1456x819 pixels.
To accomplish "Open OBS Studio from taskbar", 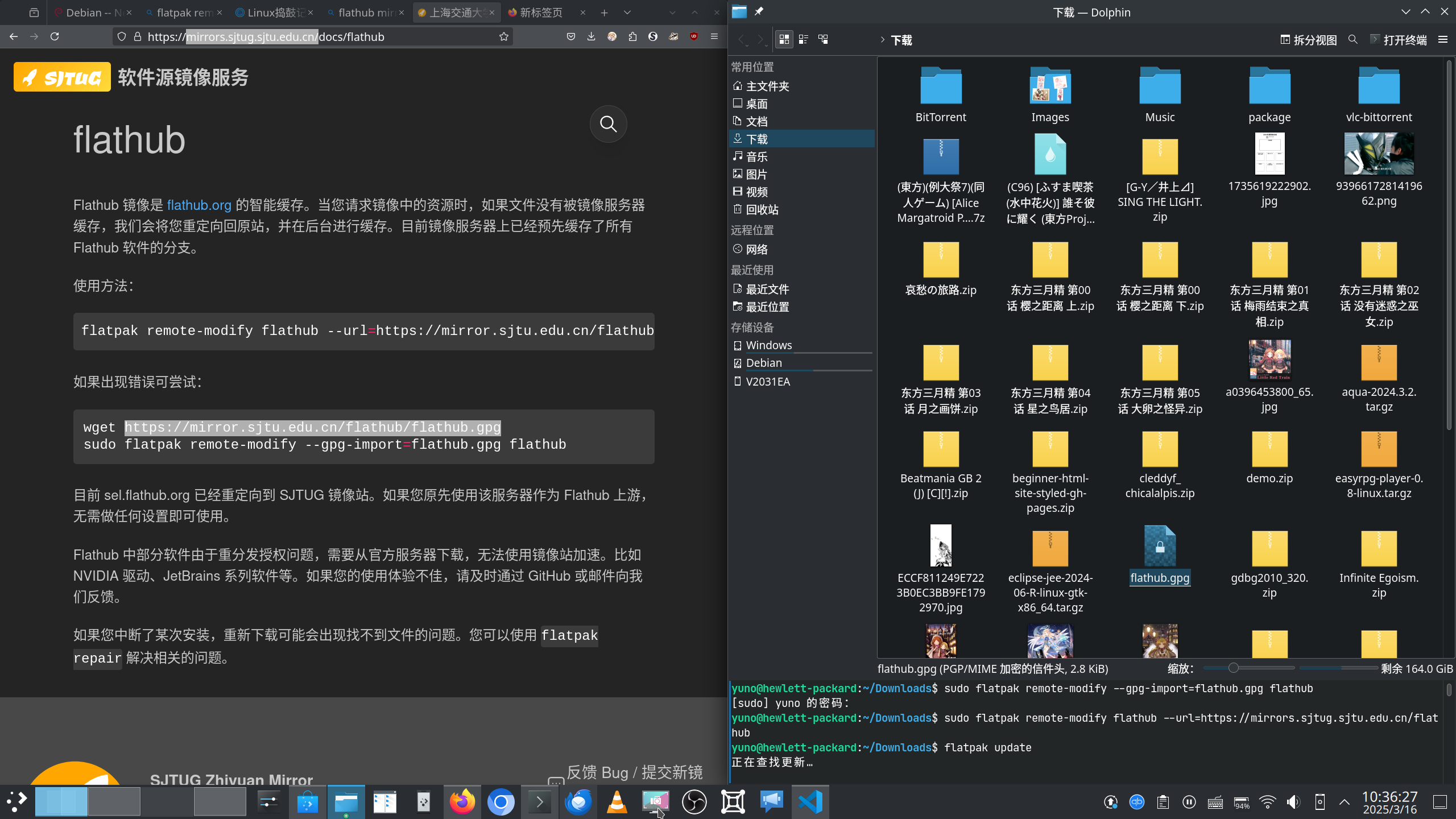I will point(694,802).
